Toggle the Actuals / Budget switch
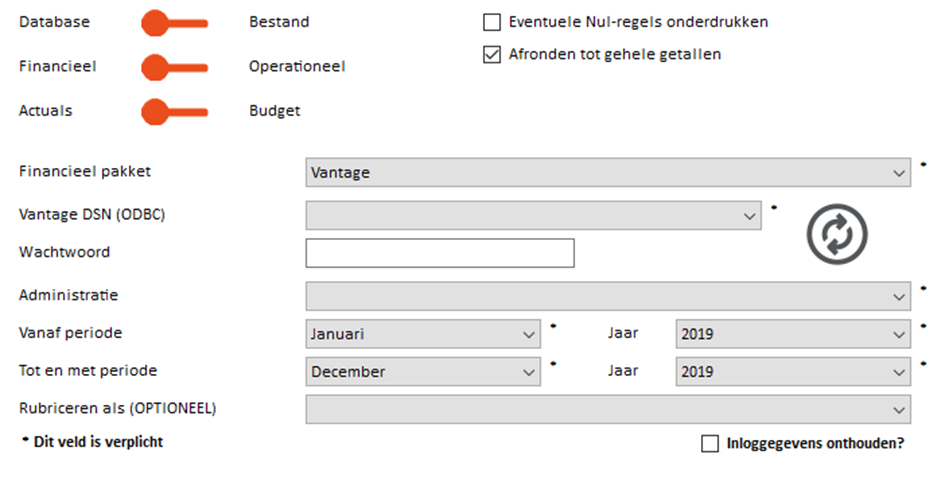 tap(175, 112)
